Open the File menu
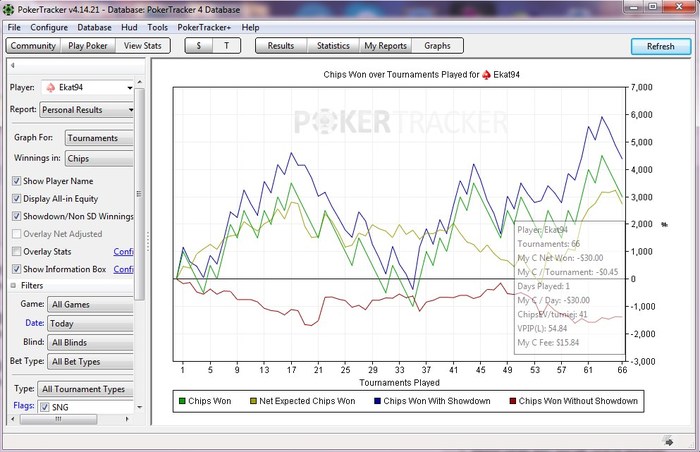Image resolution: width=700 pixels, height=452 pixels. point(14,28)
